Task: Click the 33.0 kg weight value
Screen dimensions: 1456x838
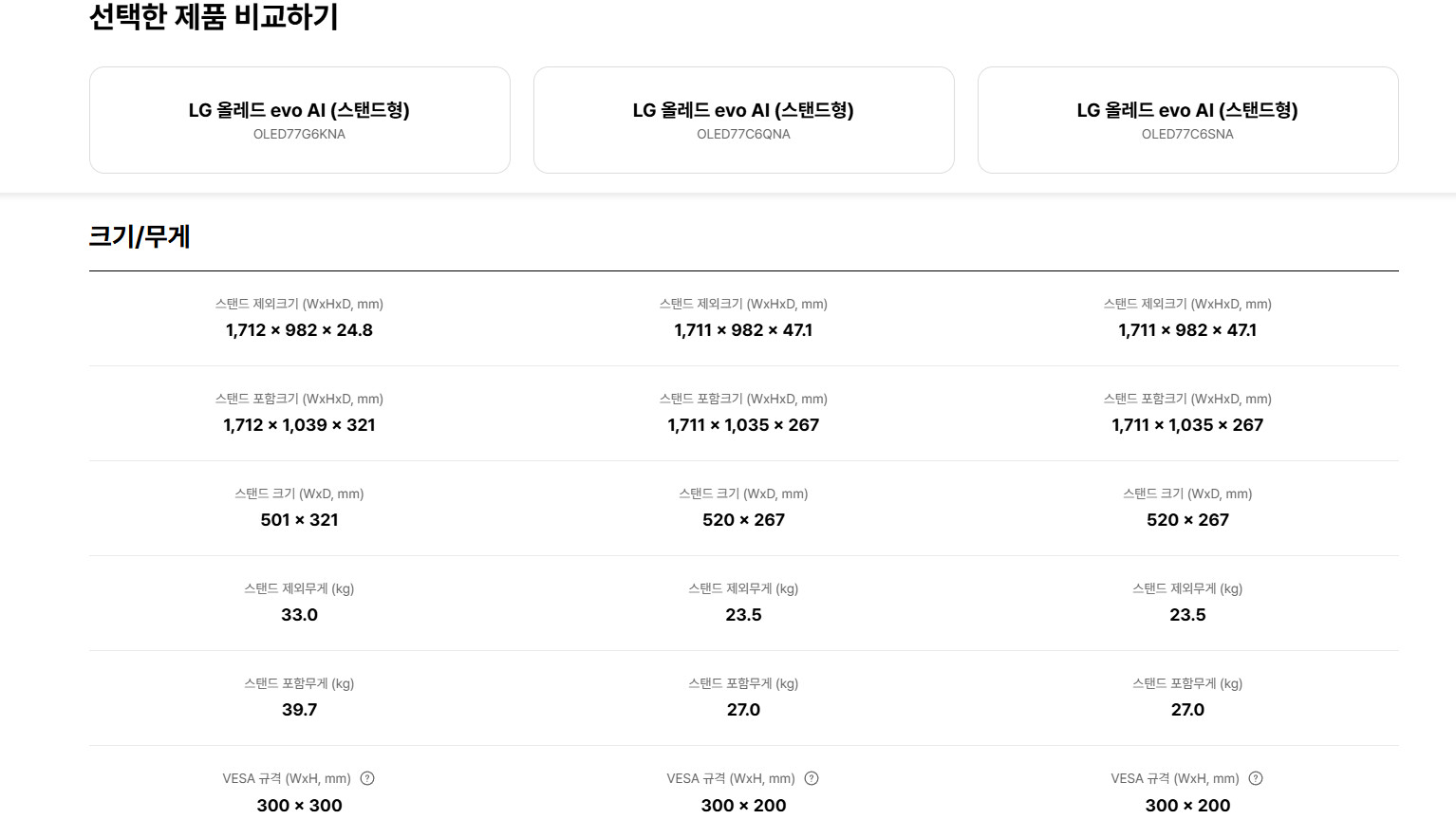Action: 299,615
